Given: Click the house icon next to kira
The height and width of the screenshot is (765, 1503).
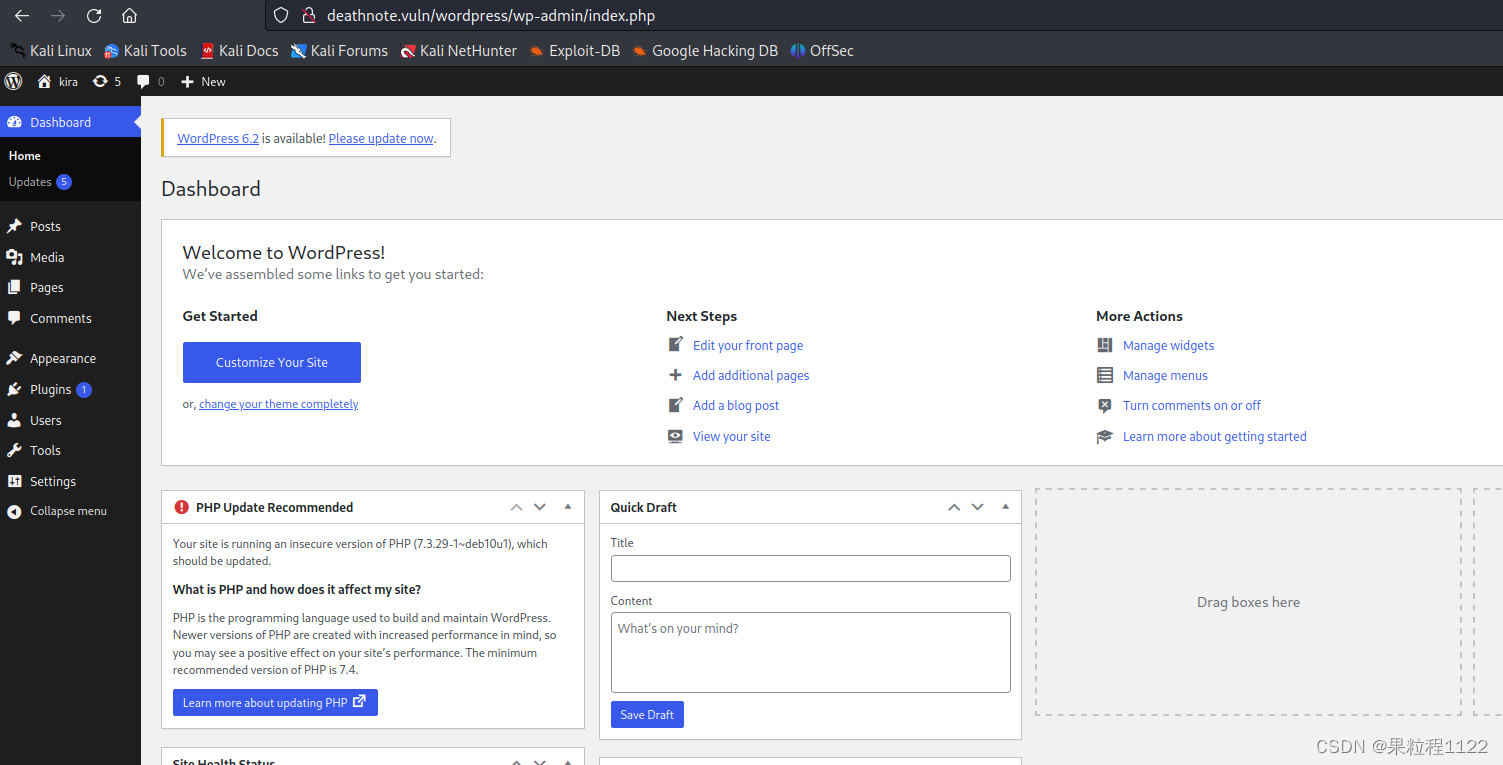Looking at the screenshot, I should (44, 81).
